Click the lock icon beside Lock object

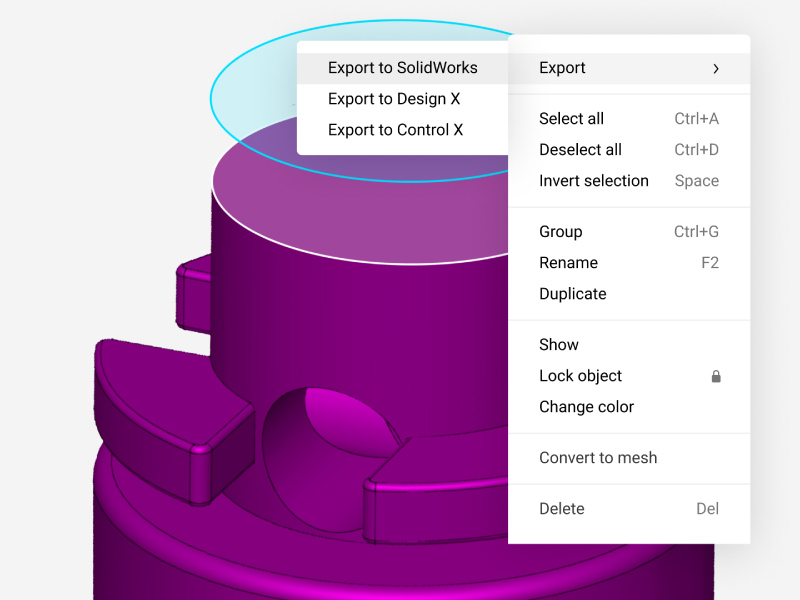[x=716, y=376]
